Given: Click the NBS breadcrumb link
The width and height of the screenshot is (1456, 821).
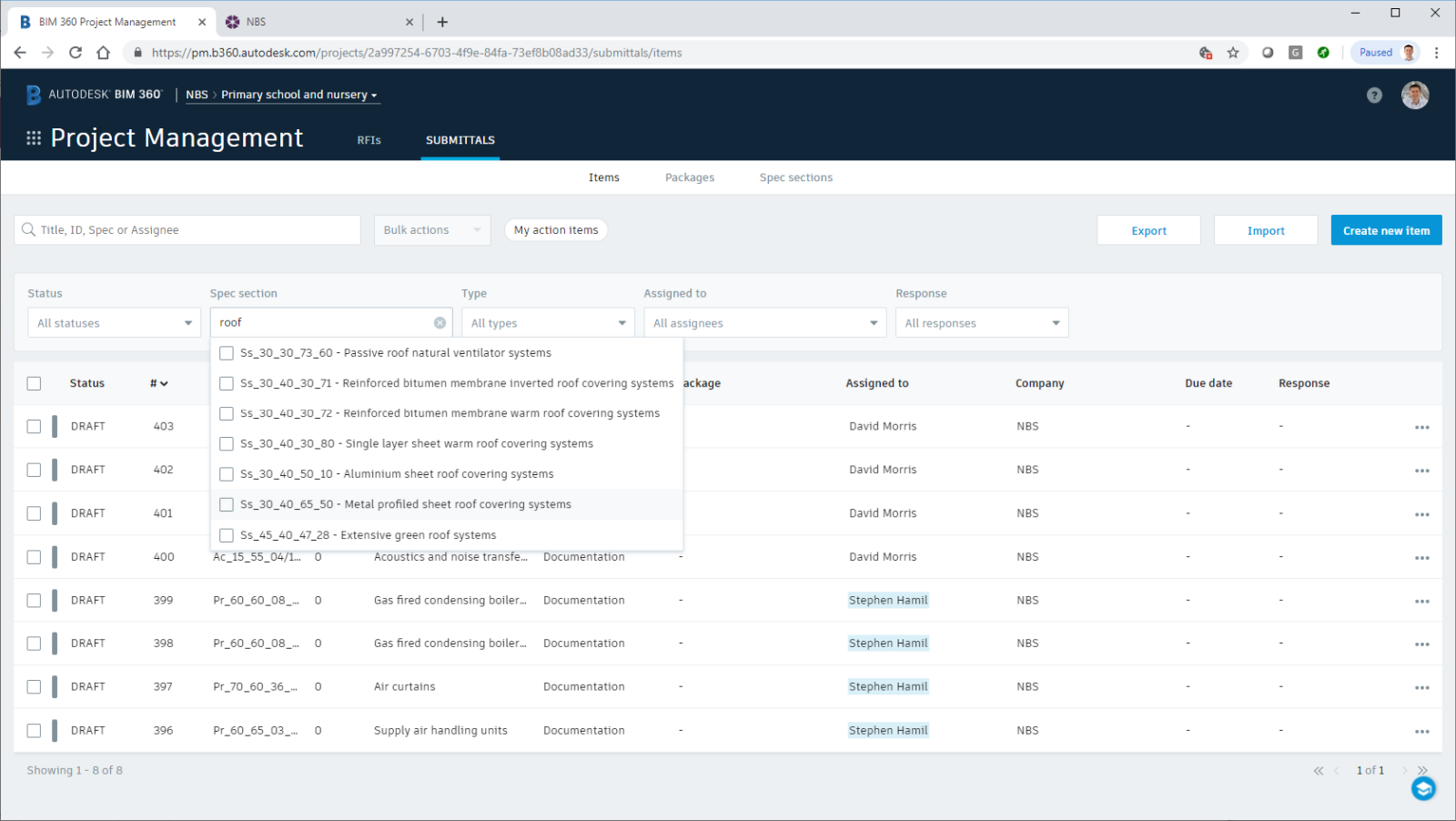Looking at the screenshot, I should (x=197, y=95).
